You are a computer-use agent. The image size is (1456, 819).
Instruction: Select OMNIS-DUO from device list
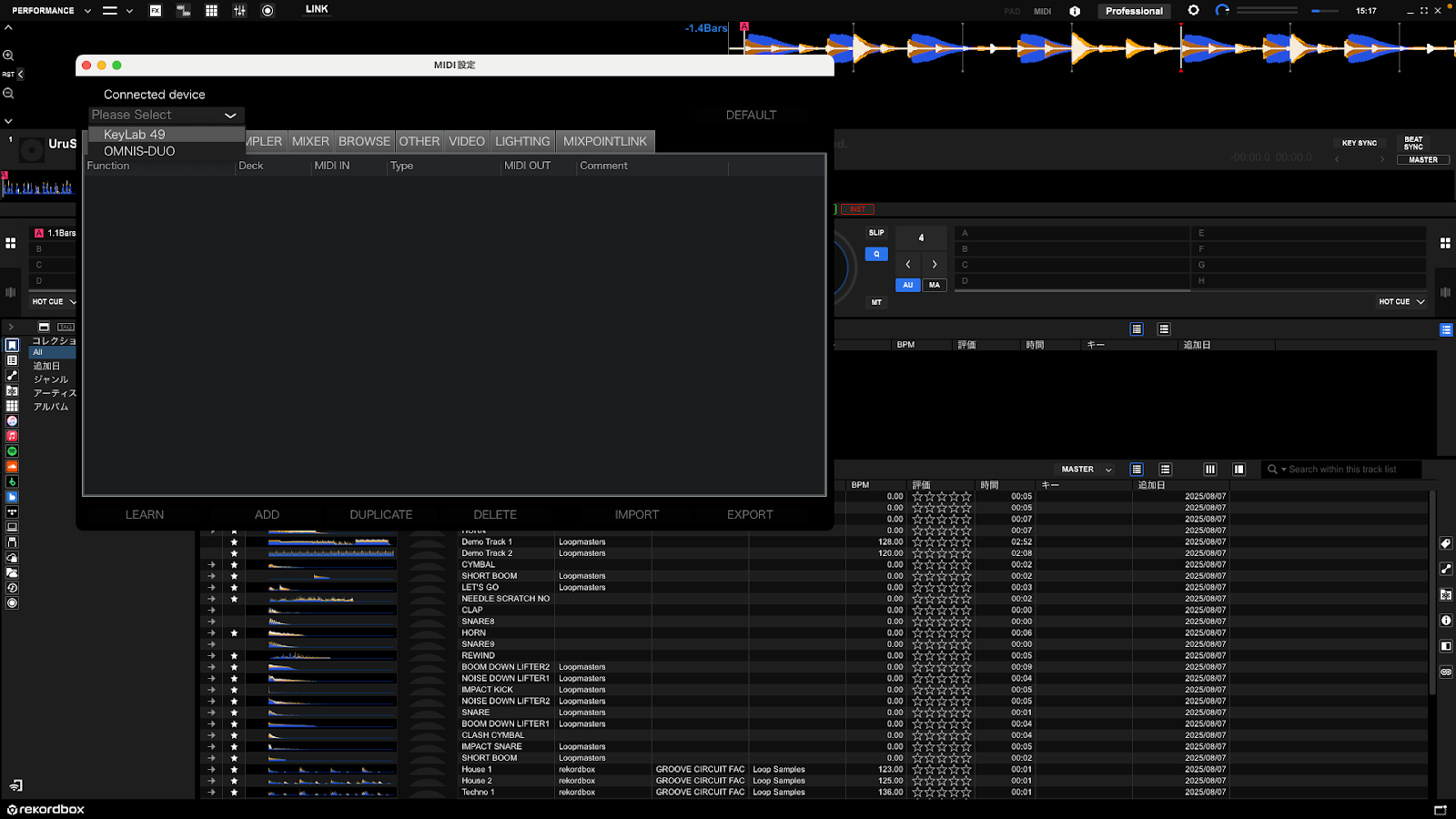[x=139, y=151]
